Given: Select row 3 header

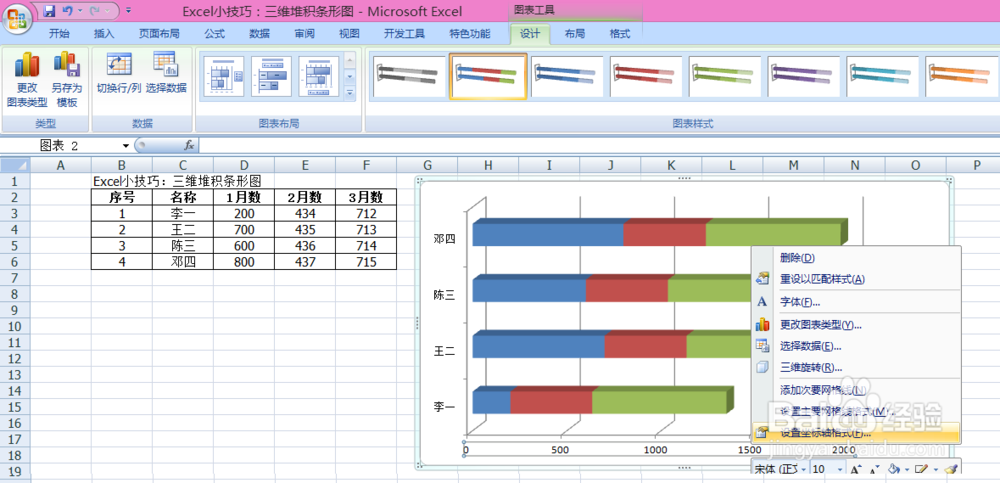Looking at the screenshot, I should click(15, 213).
